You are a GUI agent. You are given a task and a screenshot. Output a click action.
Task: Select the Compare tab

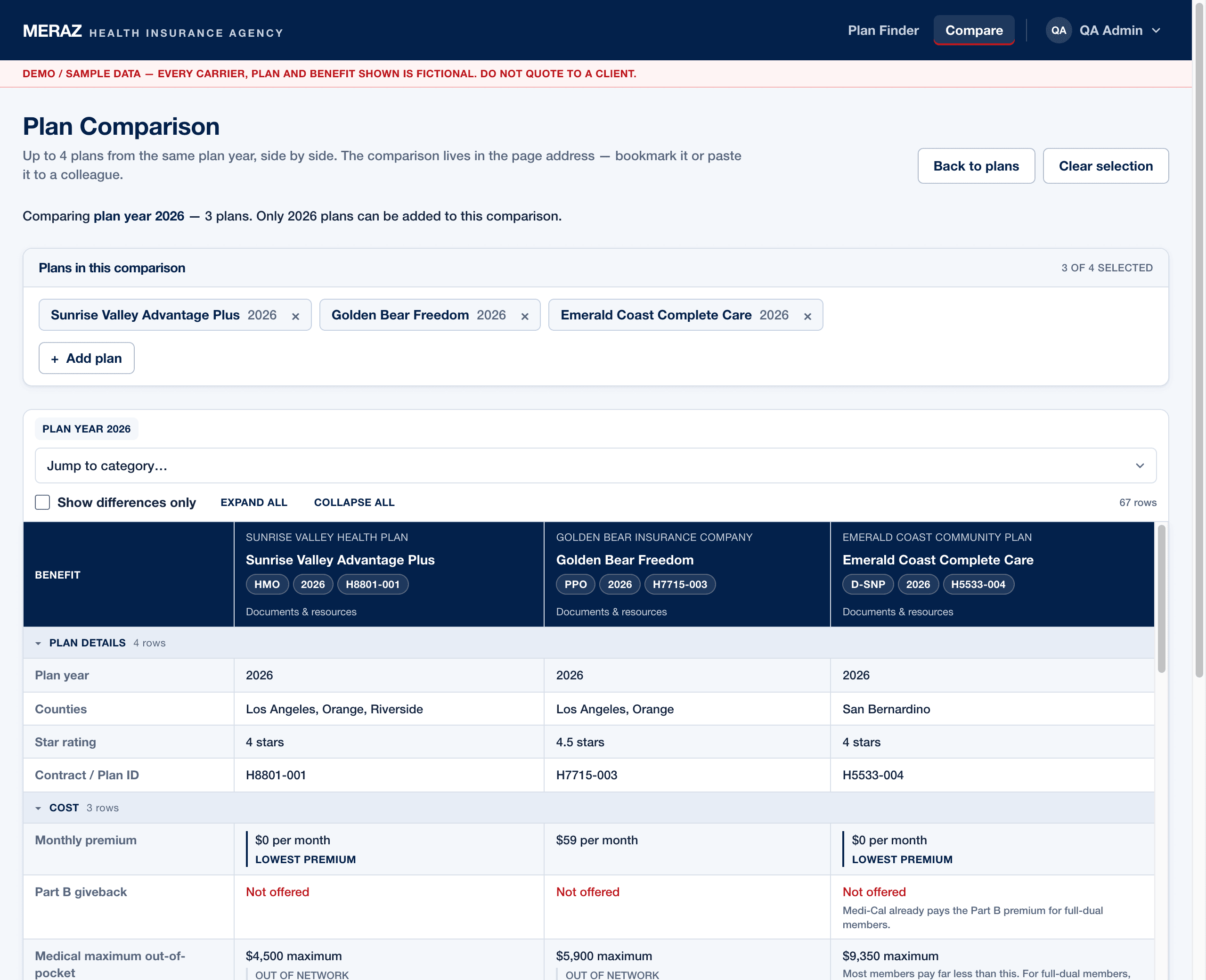[x=974, y=31]
